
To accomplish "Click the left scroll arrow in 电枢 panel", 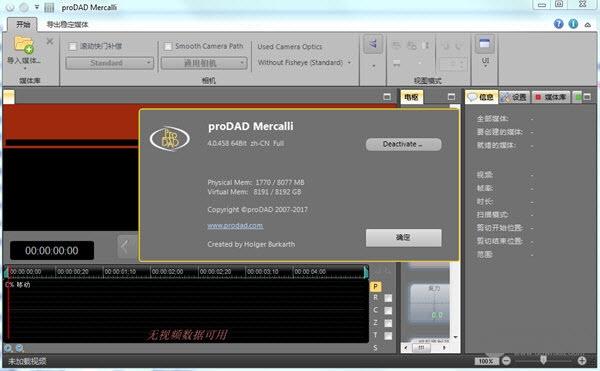I will click(x=406, y=348).
